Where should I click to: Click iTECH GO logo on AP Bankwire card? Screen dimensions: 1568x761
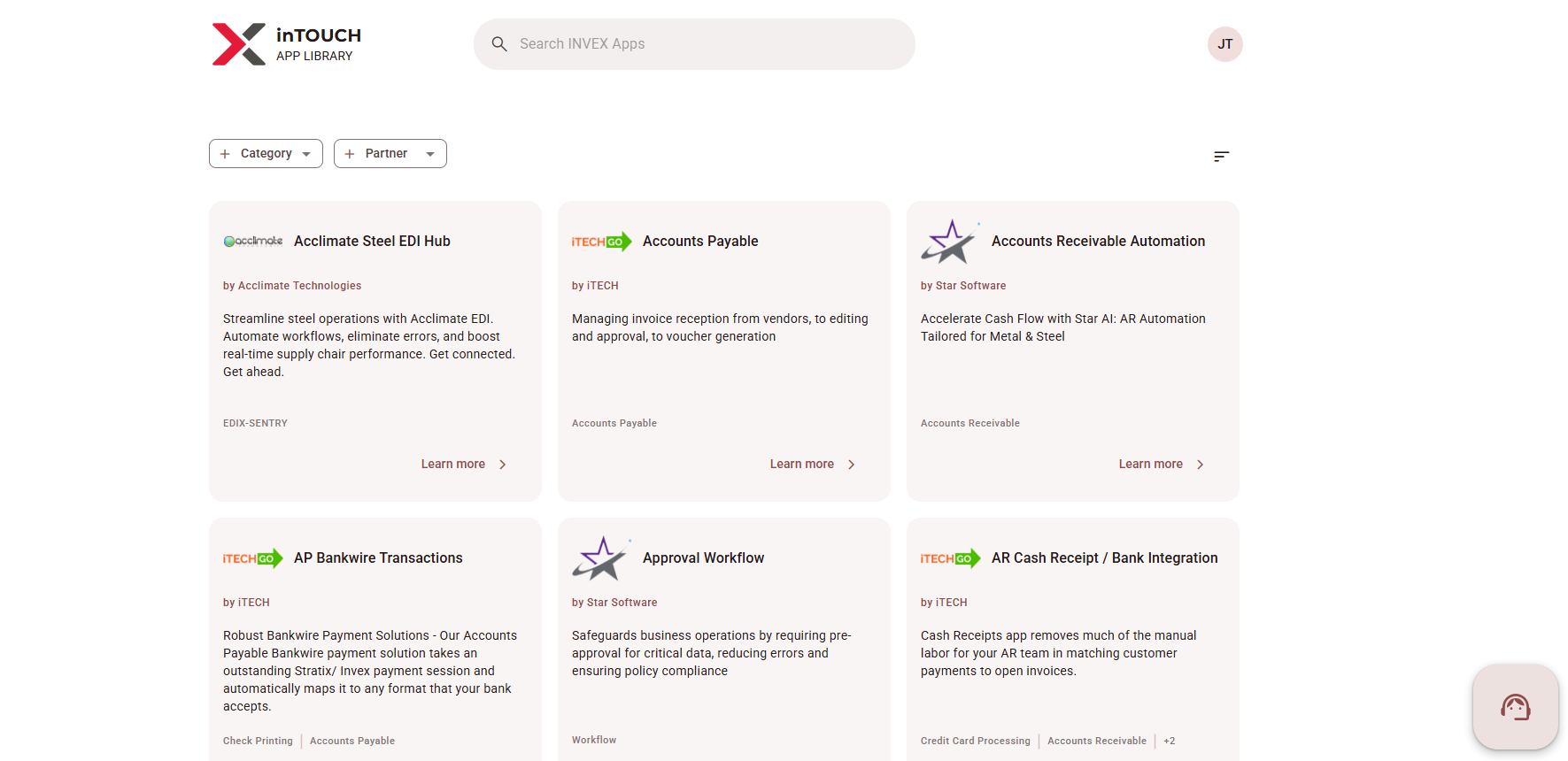click(x=253, y=558)
